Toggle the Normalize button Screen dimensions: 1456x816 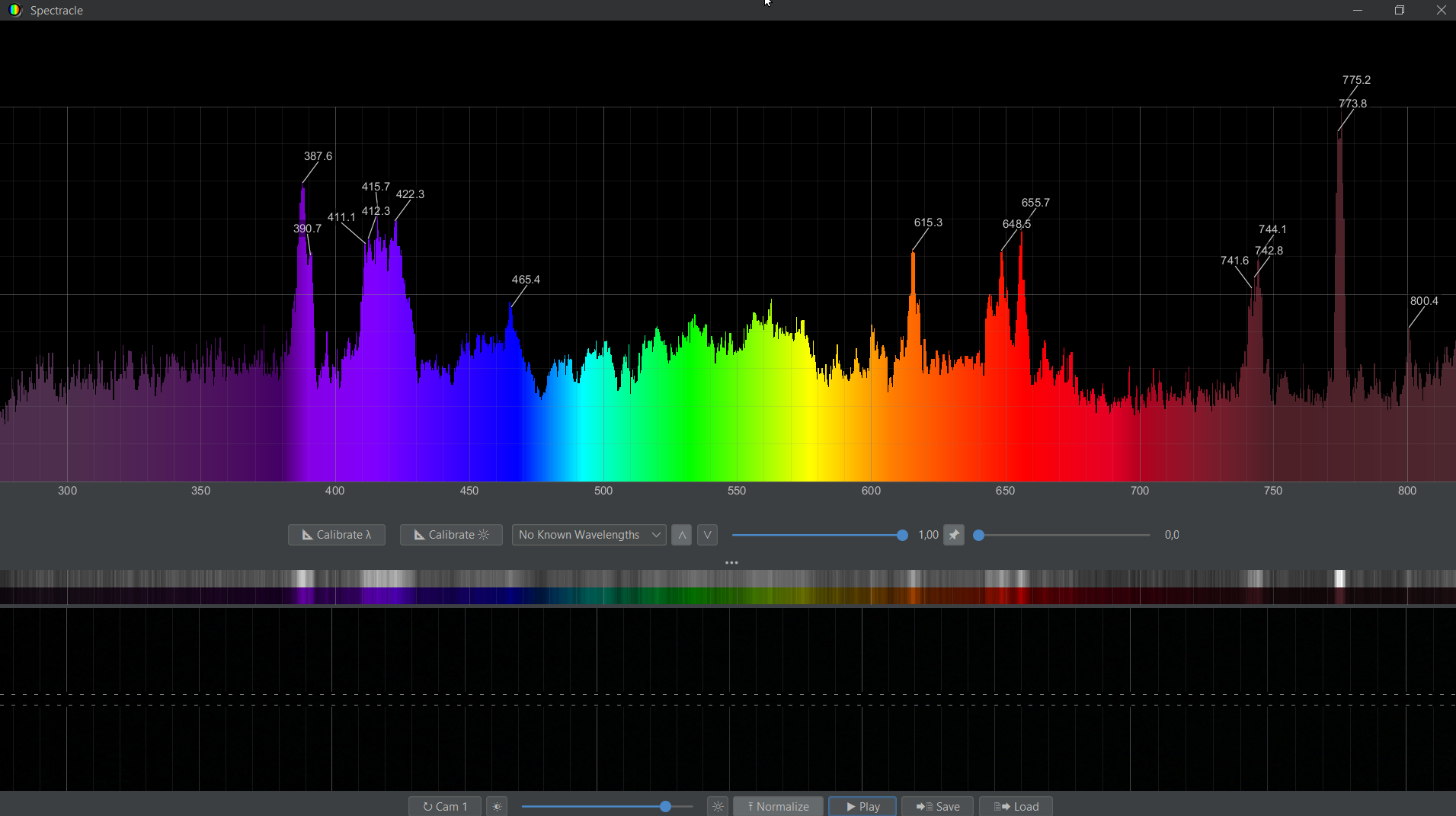click(778, 806)
